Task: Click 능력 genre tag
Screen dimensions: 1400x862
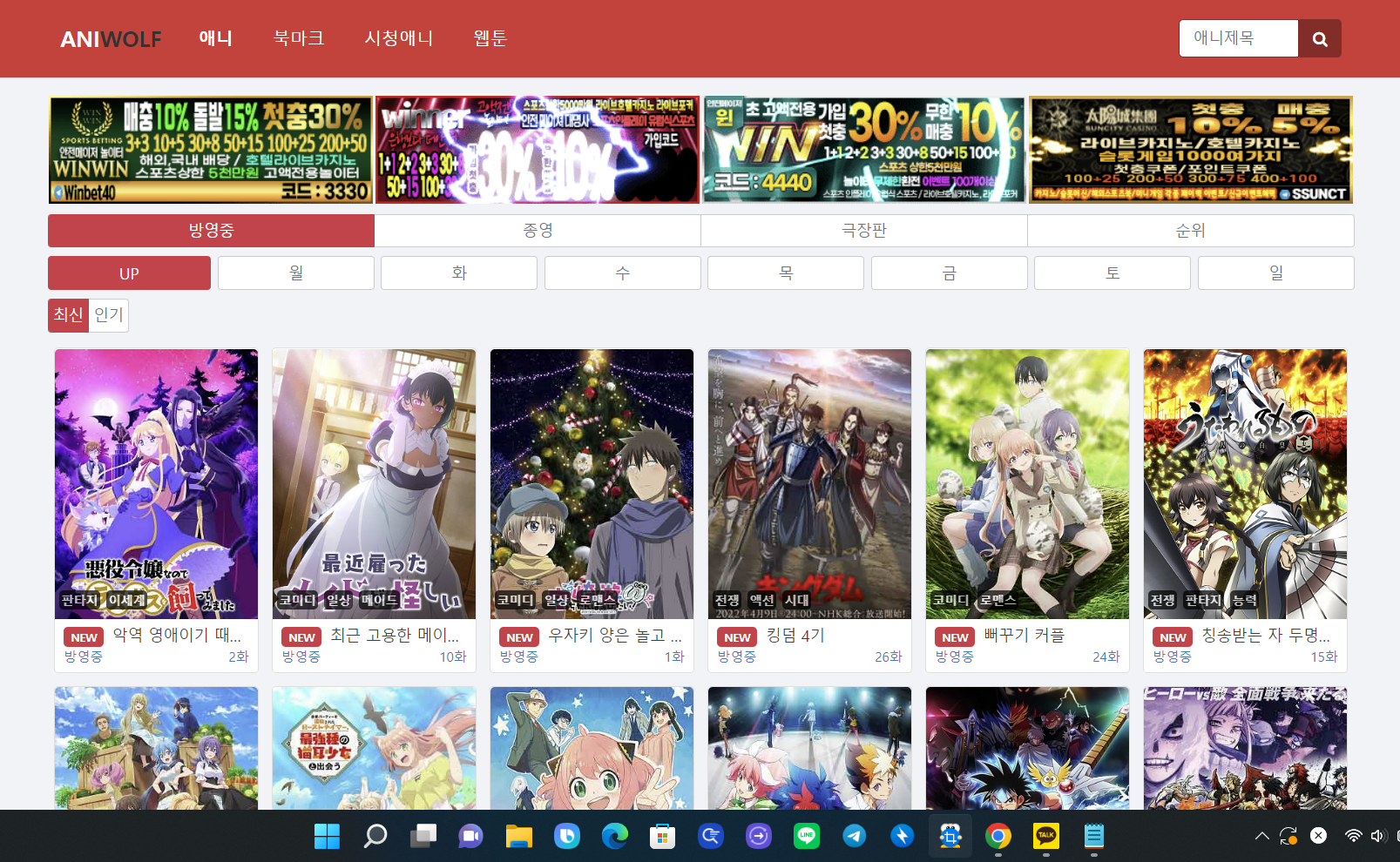Action: pos(1245,600)
